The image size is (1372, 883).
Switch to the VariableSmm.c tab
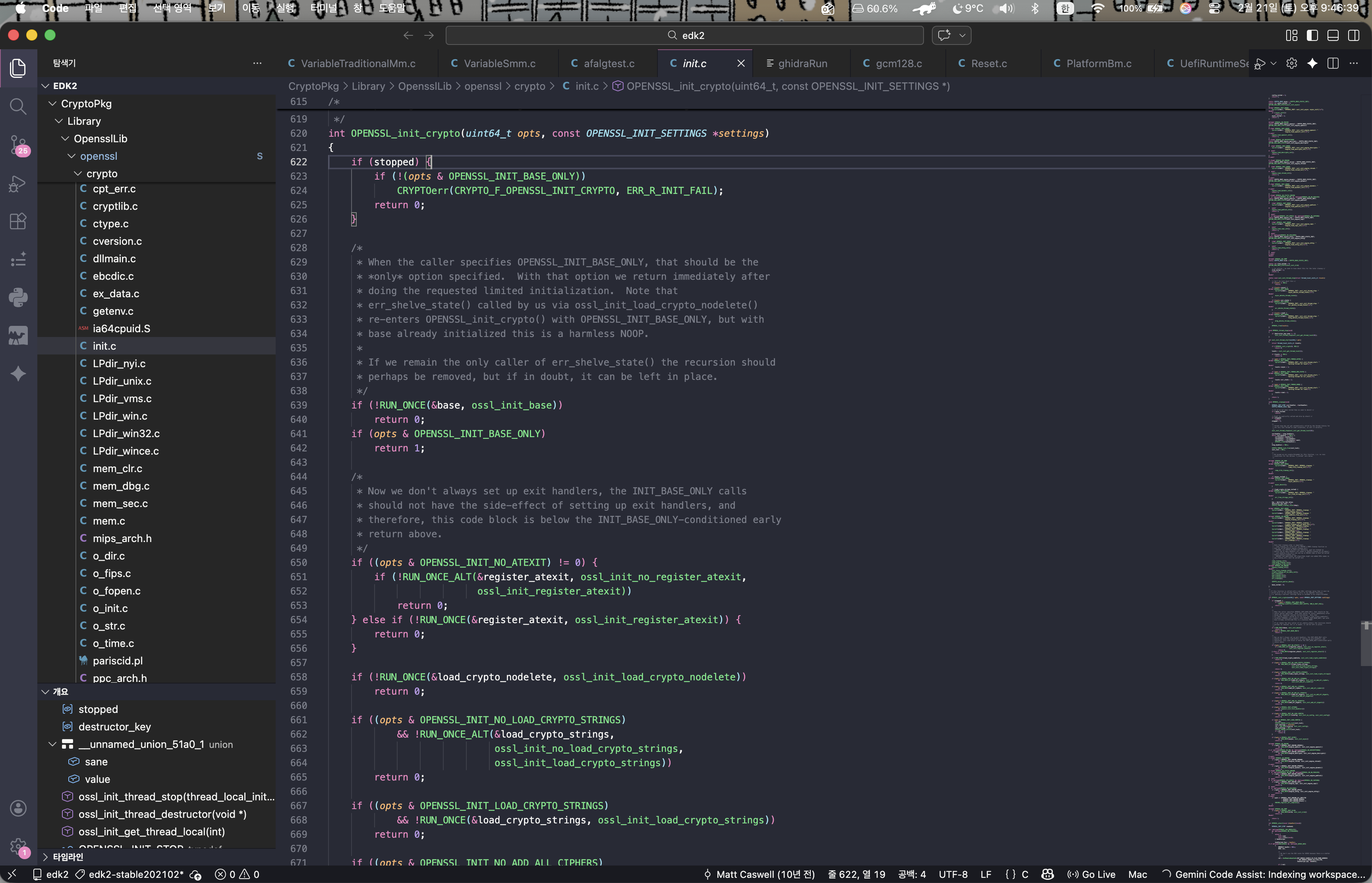499,64
